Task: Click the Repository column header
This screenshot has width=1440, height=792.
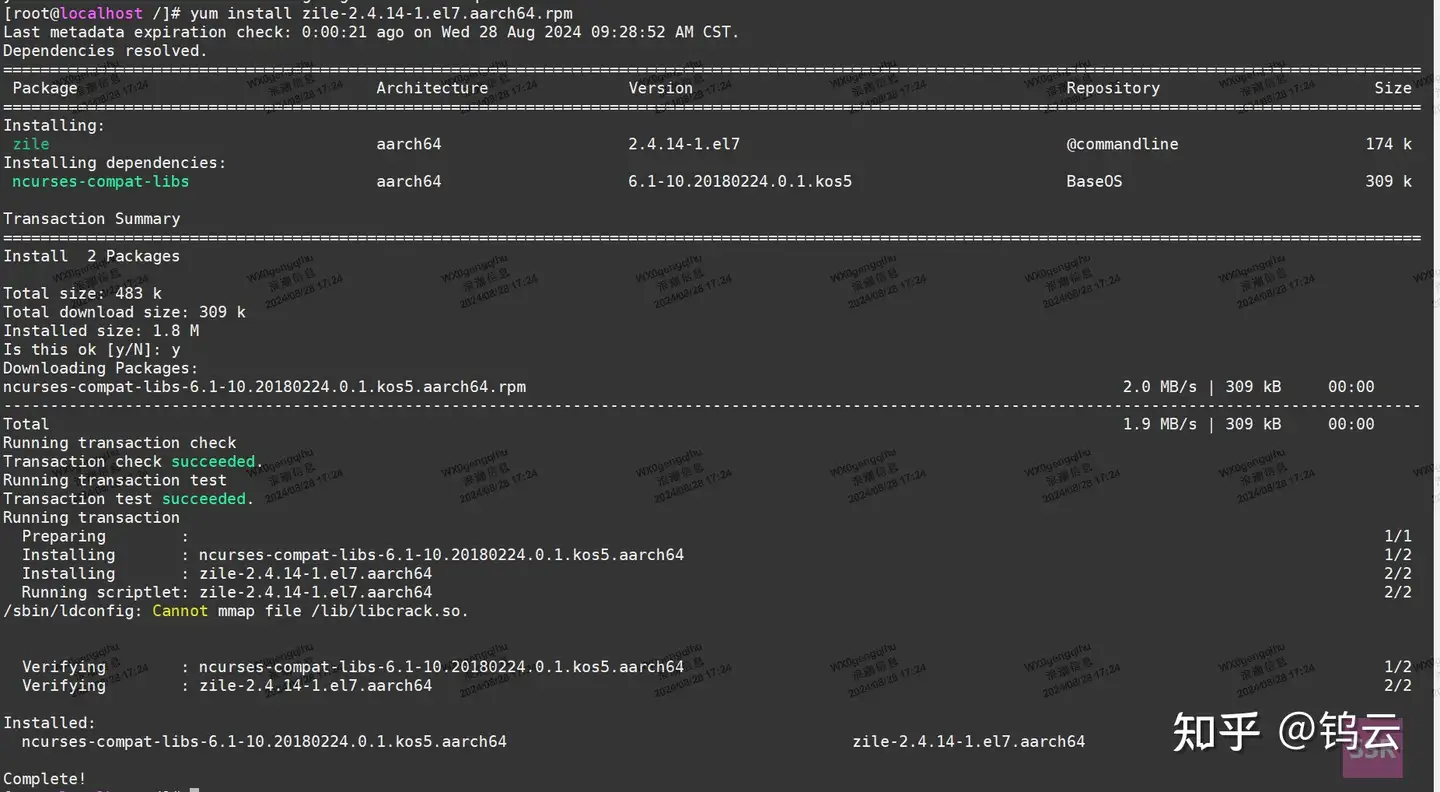Action: tap(1112, 87)
